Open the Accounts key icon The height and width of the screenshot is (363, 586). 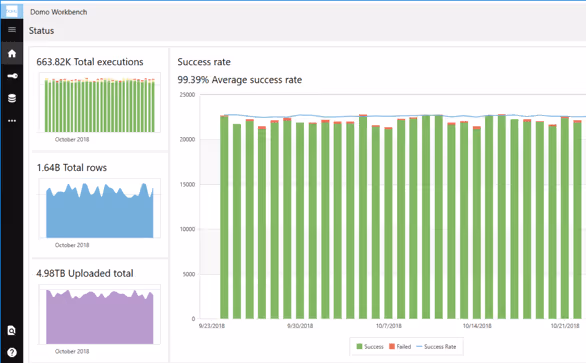coord(12,76)
